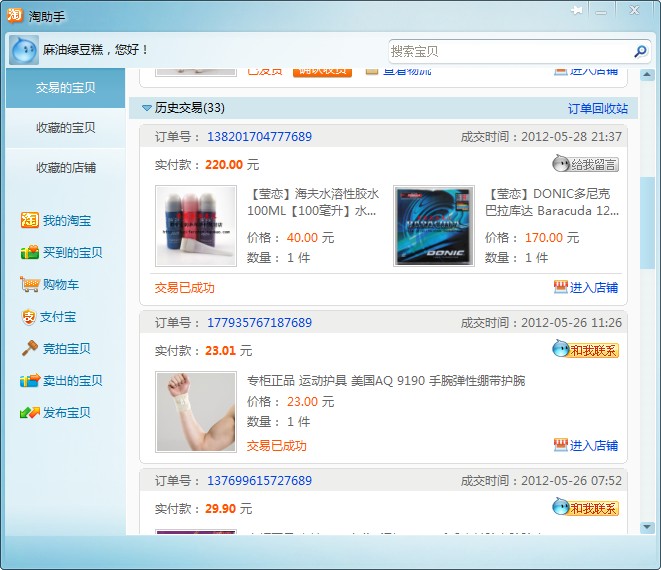Switch to 收藏的店铺 tab
Image resolution: width=661 pixels, height=570 pixels.
coord(65,167)
